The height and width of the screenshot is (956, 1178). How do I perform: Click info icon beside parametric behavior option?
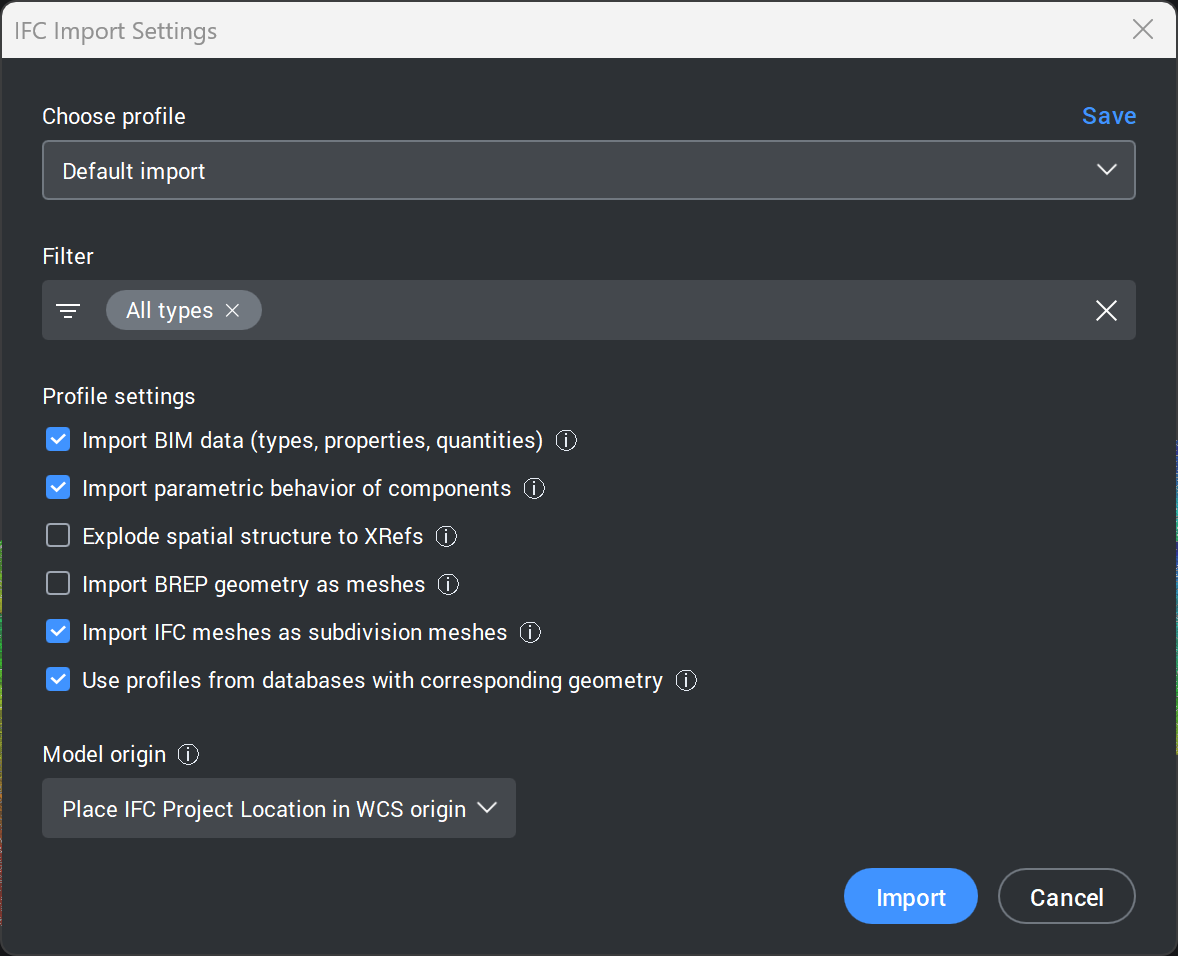pyautogui.click(x=534, y=488)
